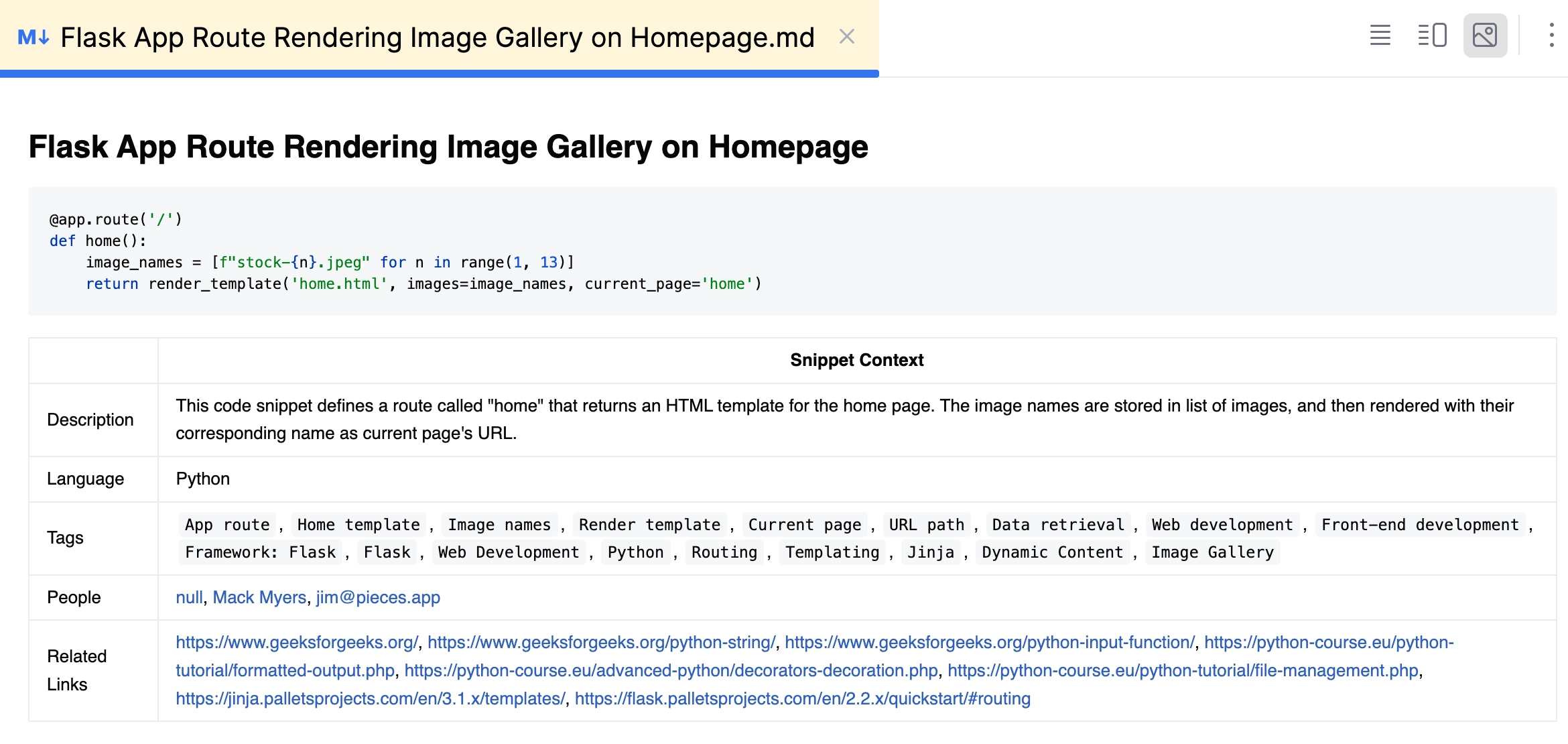Image resolution: width=1568 pixels, height=744 pixels.
Task: Click the null entry under People
Action: click(188, 597)
